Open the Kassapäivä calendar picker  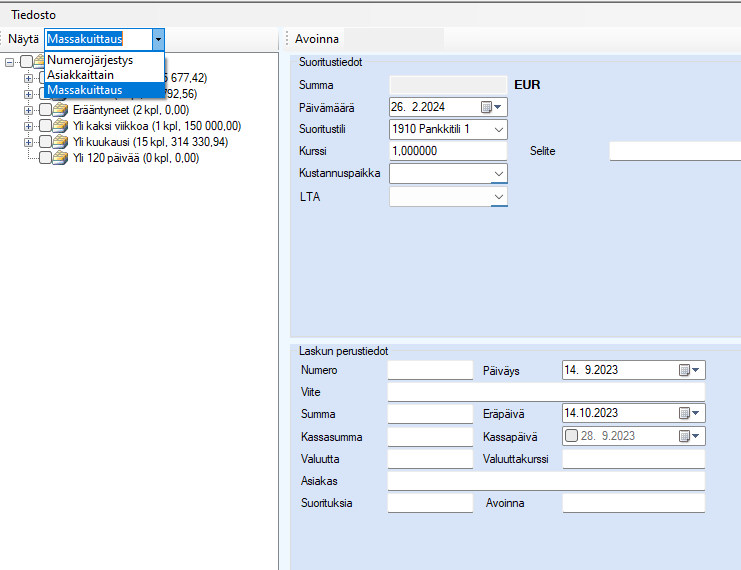(x=691, y=435)
